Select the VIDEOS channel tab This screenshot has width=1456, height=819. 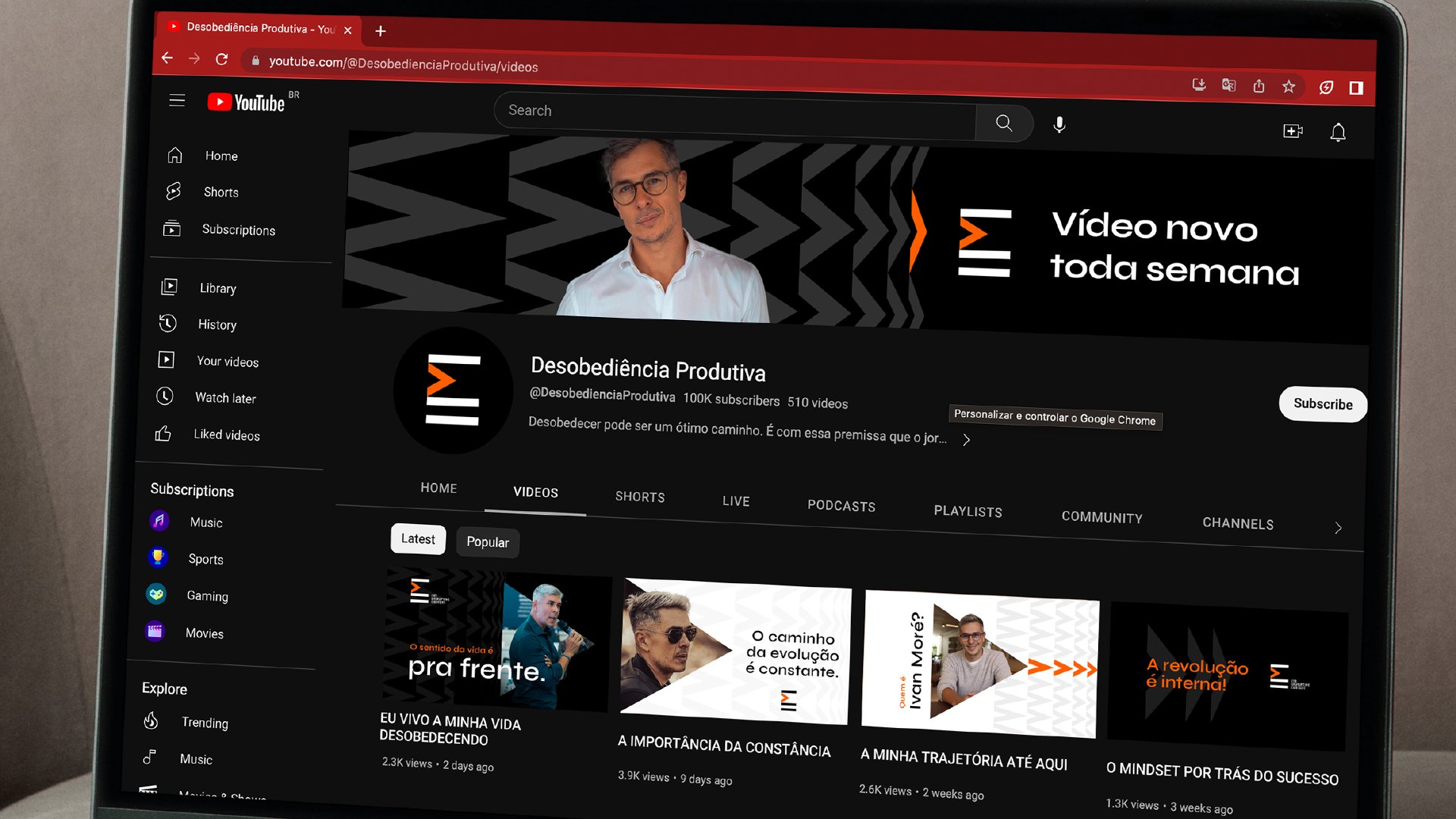(x=535, y=492)
